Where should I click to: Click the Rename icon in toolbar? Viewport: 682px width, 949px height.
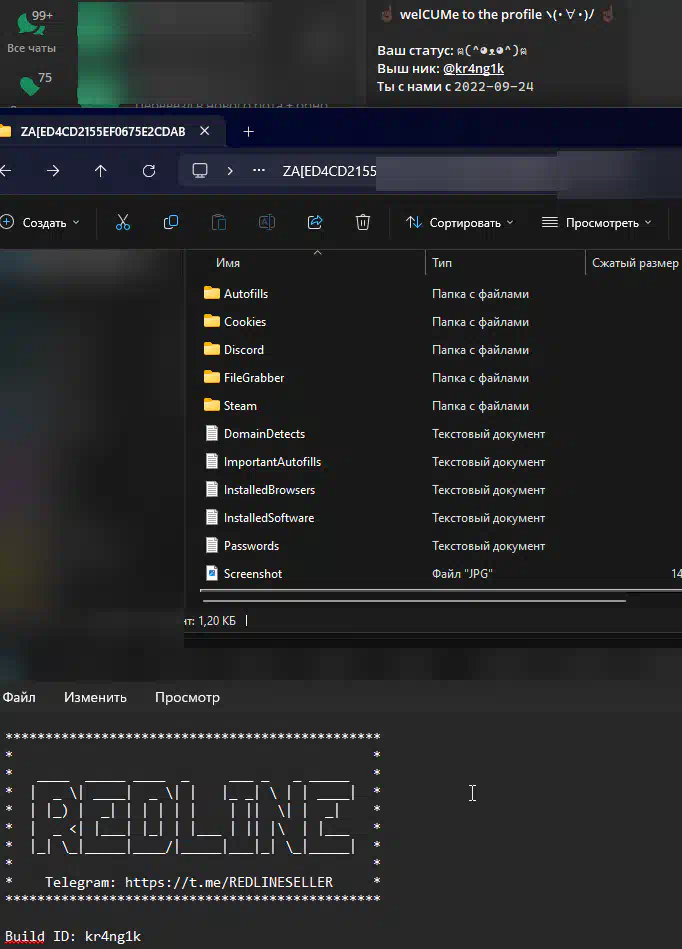267,223
